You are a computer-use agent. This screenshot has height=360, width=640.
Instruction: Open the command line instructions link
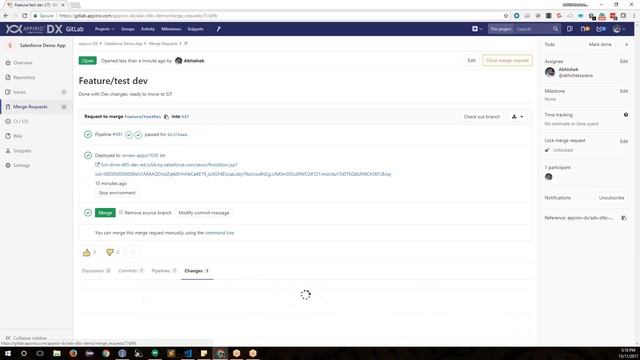click(x=220, y=233)
